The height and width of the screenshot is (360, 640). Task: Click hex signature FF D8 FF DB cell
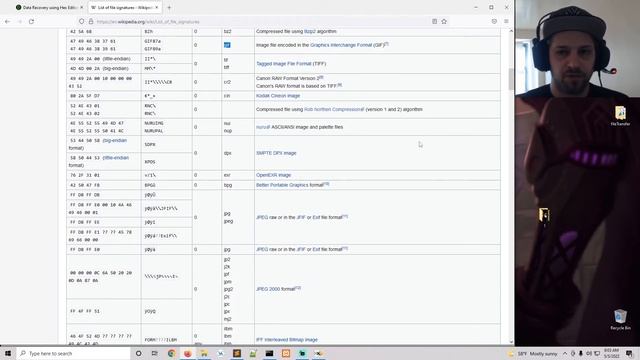click(x=104, y=195)
